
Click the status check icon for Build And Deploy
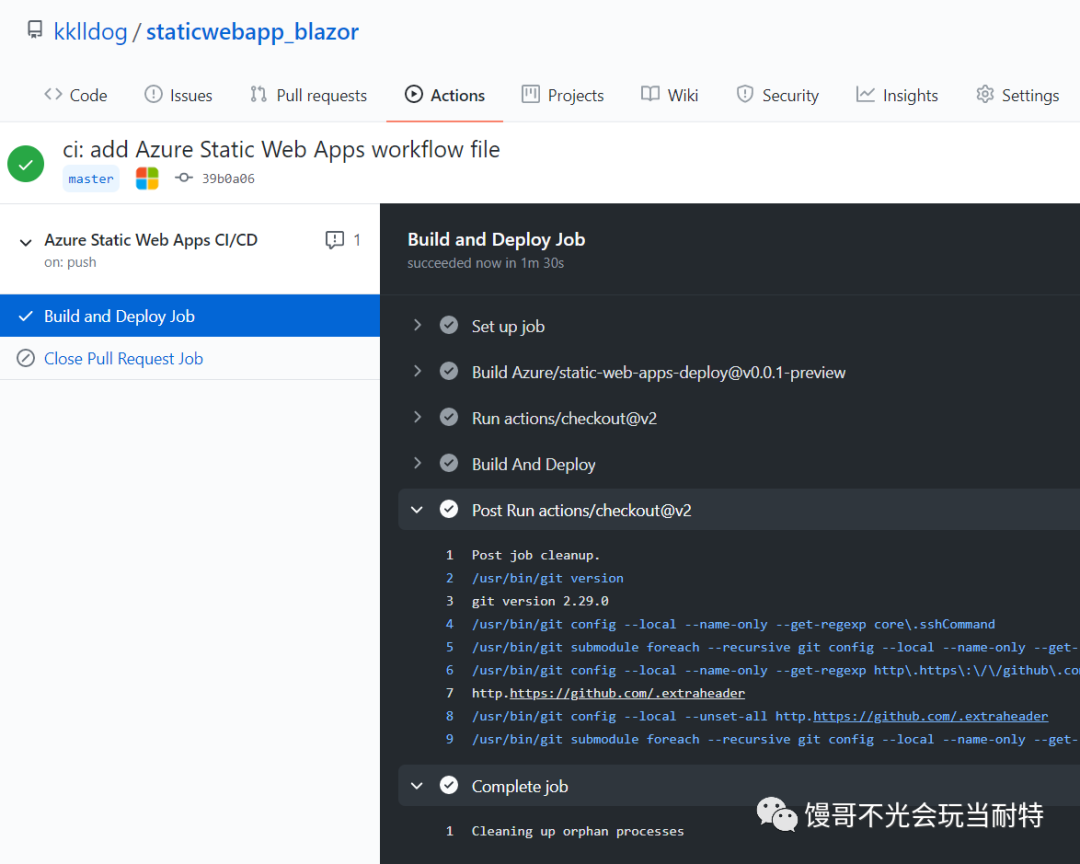pyautogui.click(x=449, y=463)
